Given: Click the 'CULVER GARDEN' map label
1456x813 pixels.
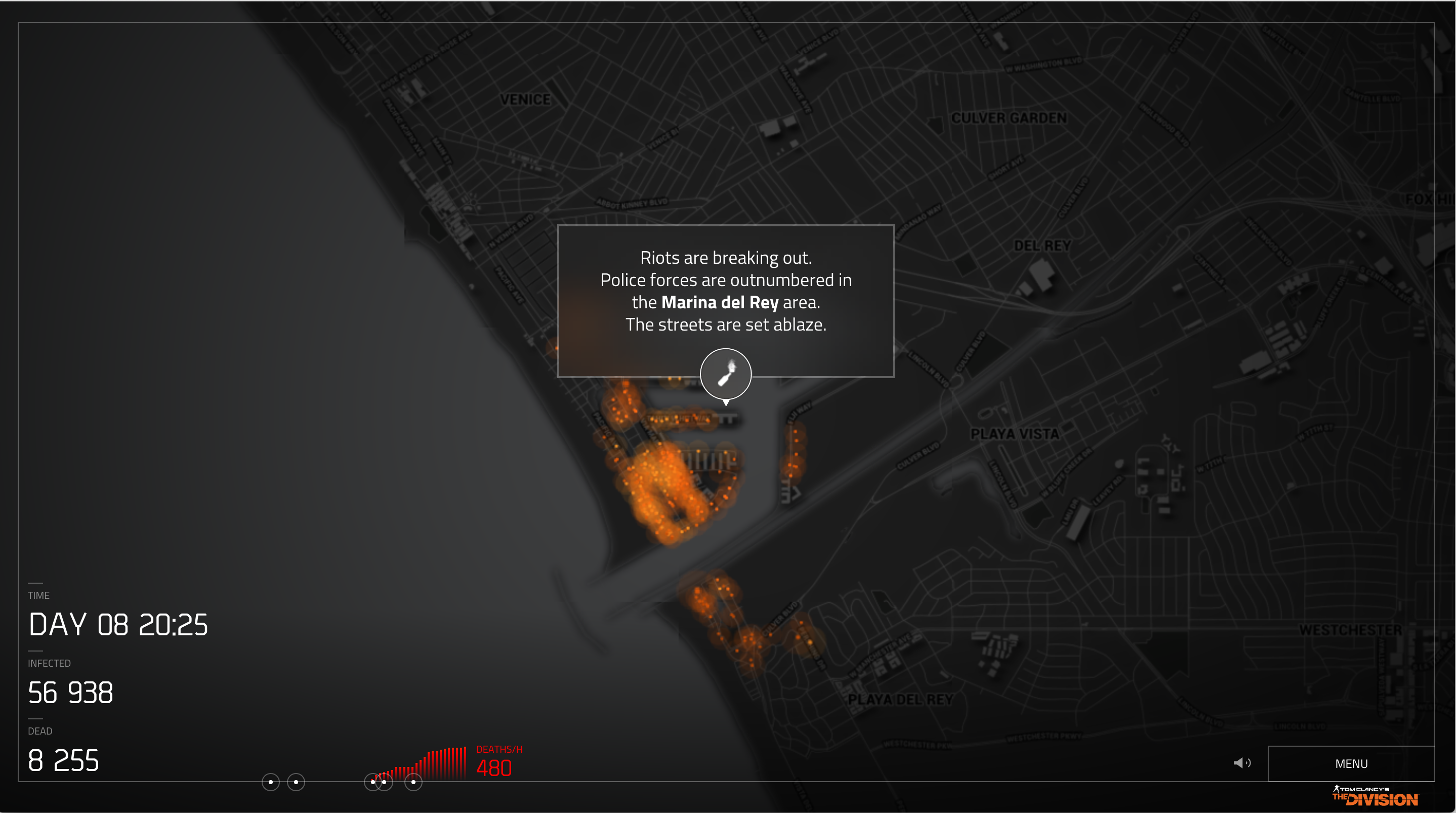Looking at the screenshot, I should point(1009,118).
